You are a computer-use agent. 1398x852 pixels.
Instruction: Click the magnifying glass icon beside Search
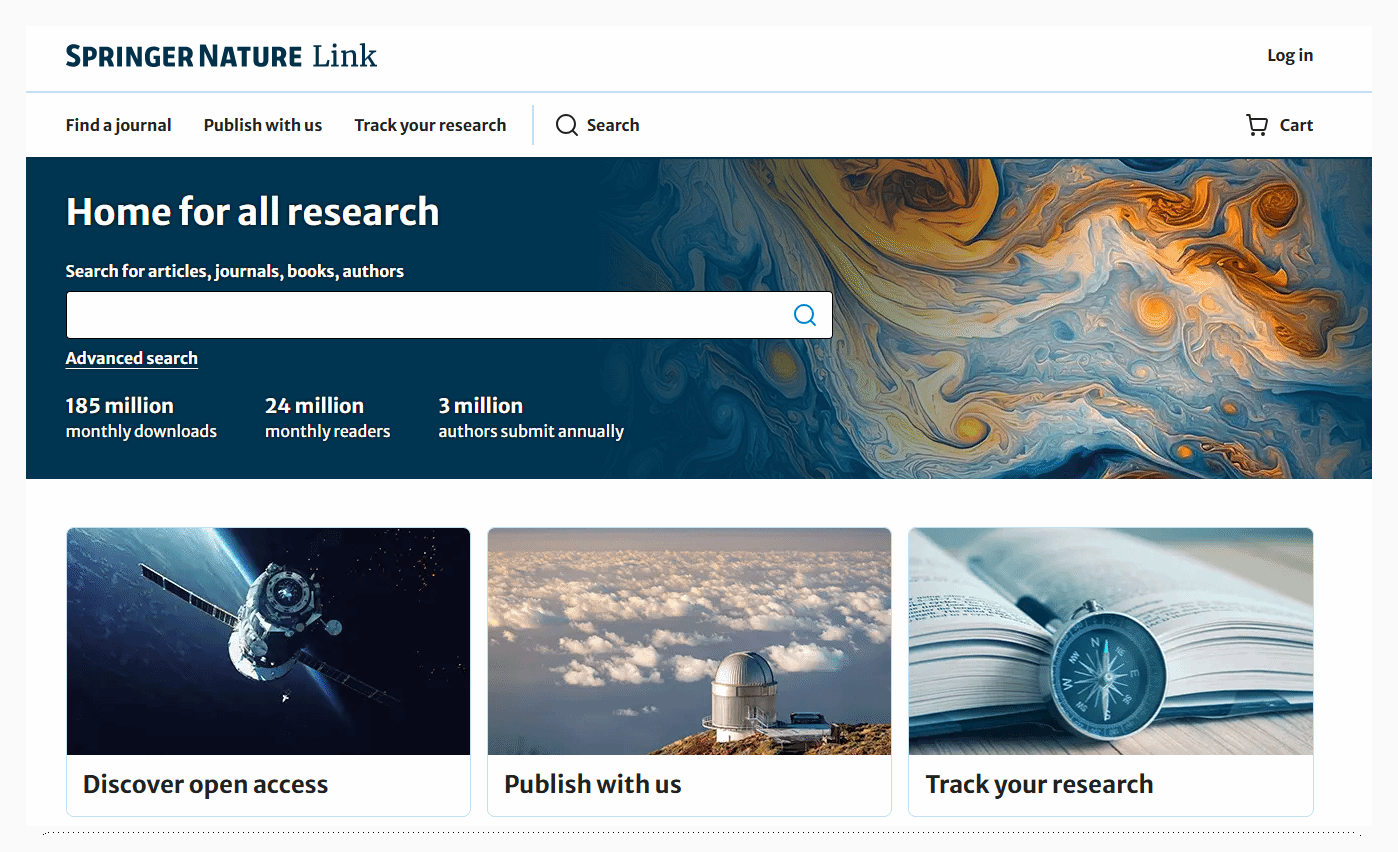[567, 125]
